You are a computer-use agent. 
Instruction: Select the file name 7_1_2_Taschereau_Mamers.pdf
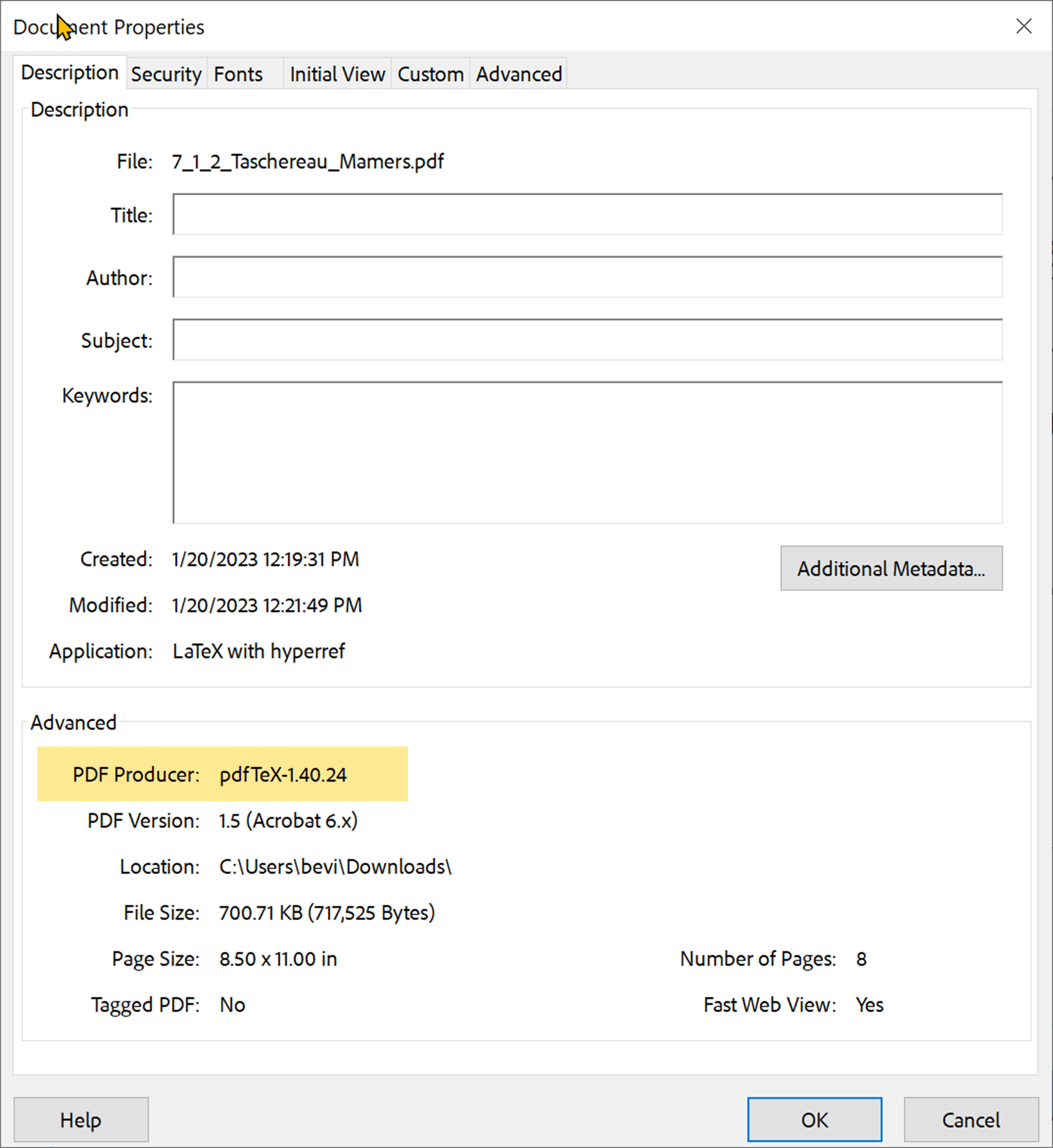[308, 162]
